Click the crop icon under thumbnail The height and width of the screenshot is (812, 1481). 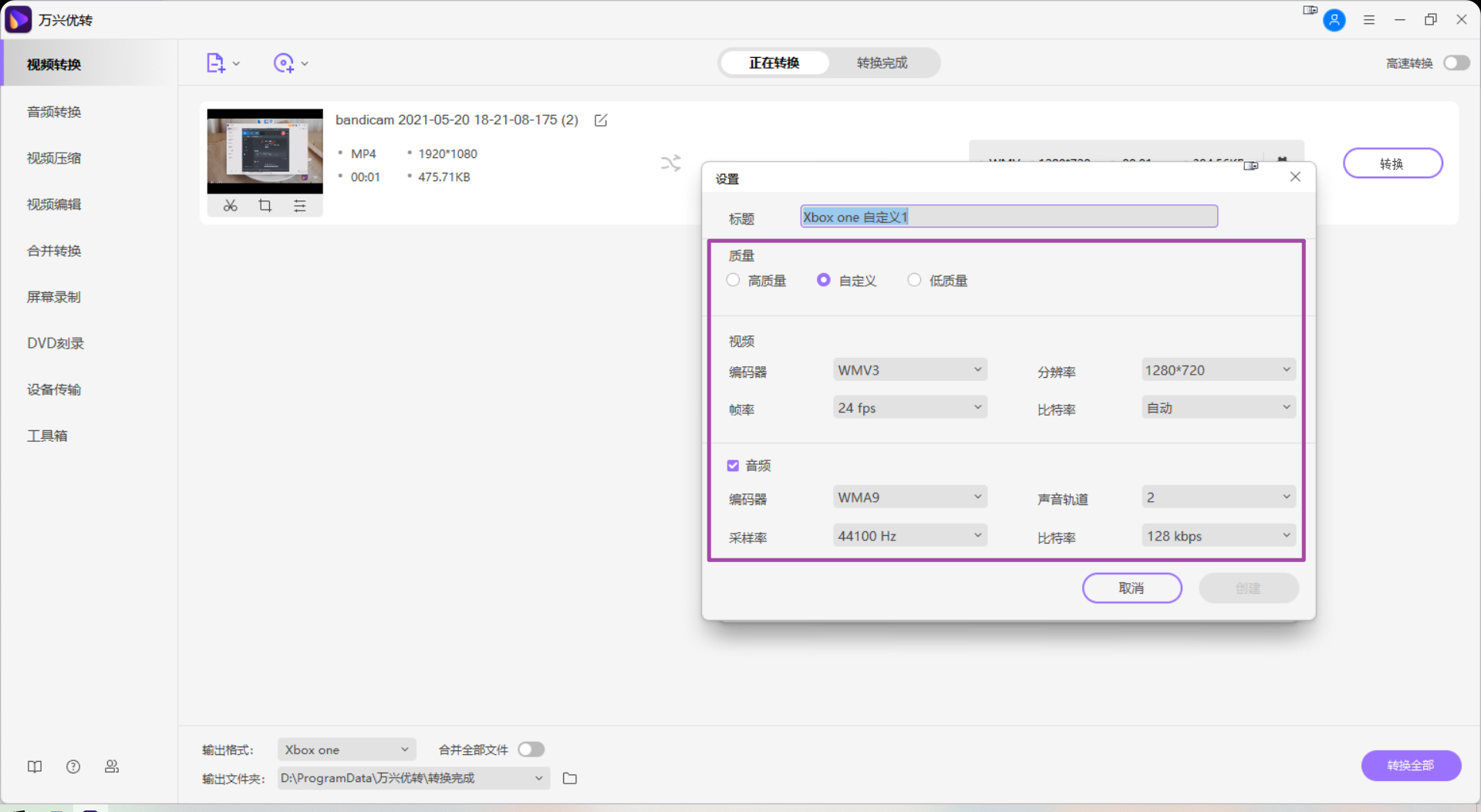coord(265,206)
